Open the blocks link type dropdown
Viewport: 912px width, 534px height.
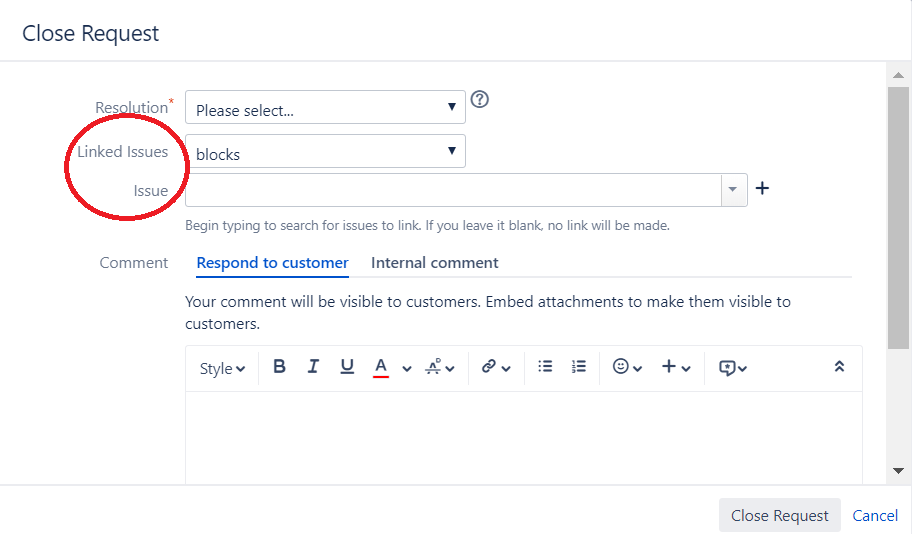pos(325,151)
